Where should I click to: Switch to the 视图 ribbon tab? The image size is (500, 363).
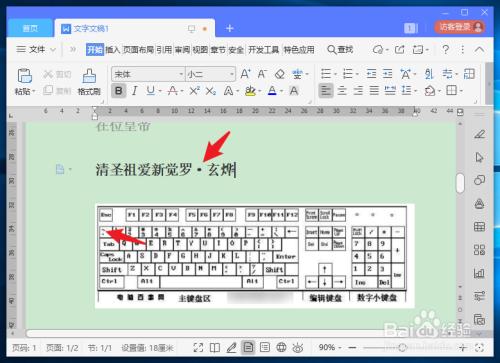200,50
